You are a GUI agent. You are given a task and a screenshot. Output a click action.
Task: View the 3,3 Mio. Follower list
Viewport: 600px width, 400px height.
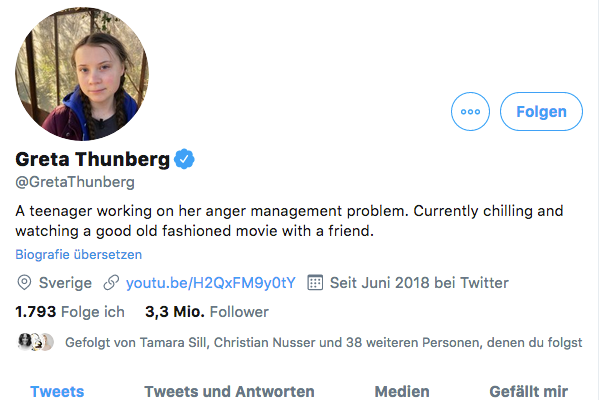coord(204,312)
